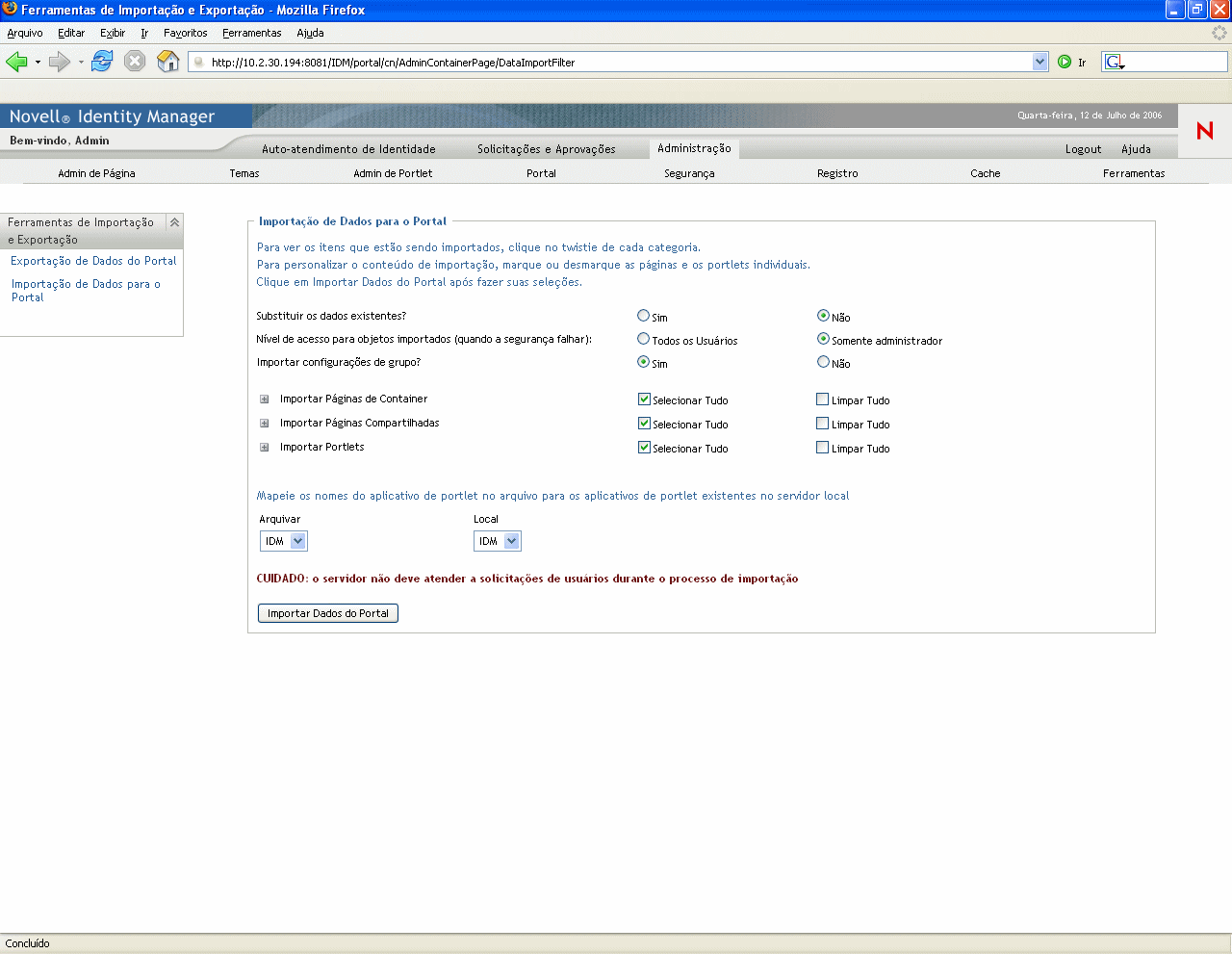The height and width of the screenshot is (954, 1232).
Task: Open Importação de Dados para o Portal link
Action: [86, 291]
